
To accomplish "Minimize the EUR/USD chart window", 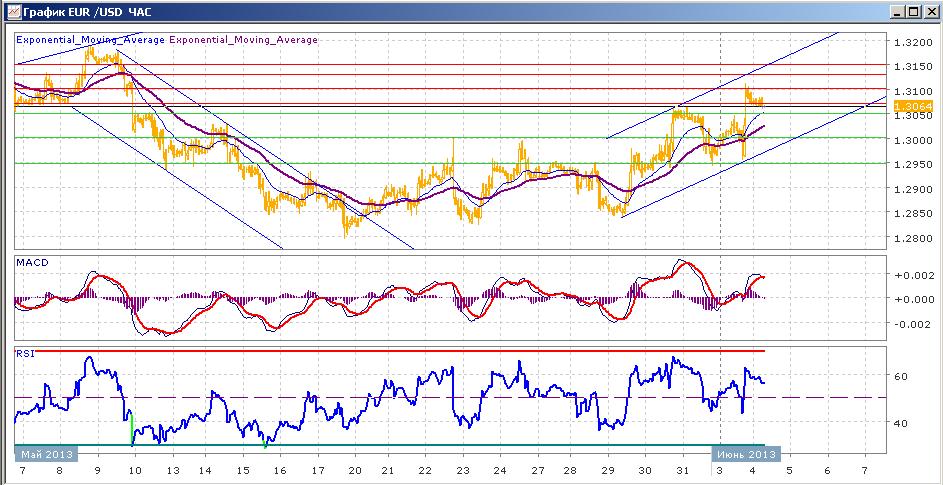I will (x=898, y=11).
